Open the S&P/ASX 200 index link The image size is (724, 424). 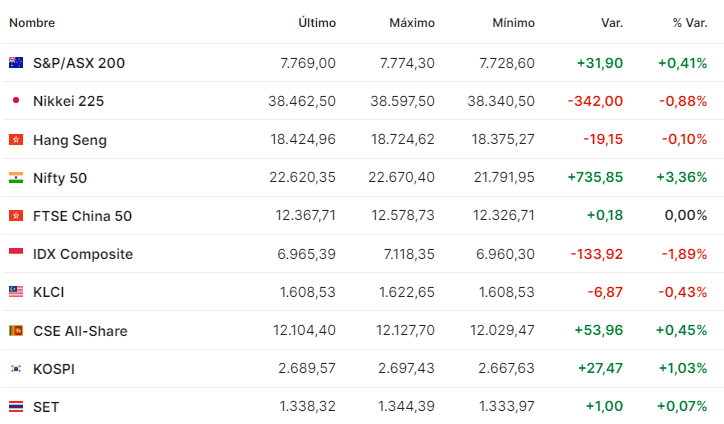[x=79, y=63]
